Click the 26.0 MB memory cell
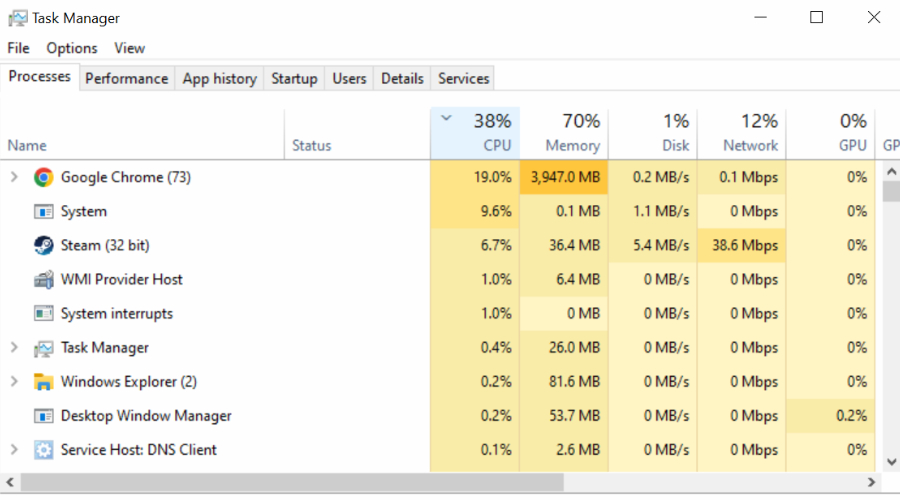Image resolution: width=900 pixels, height=500 pixels. 564,348
